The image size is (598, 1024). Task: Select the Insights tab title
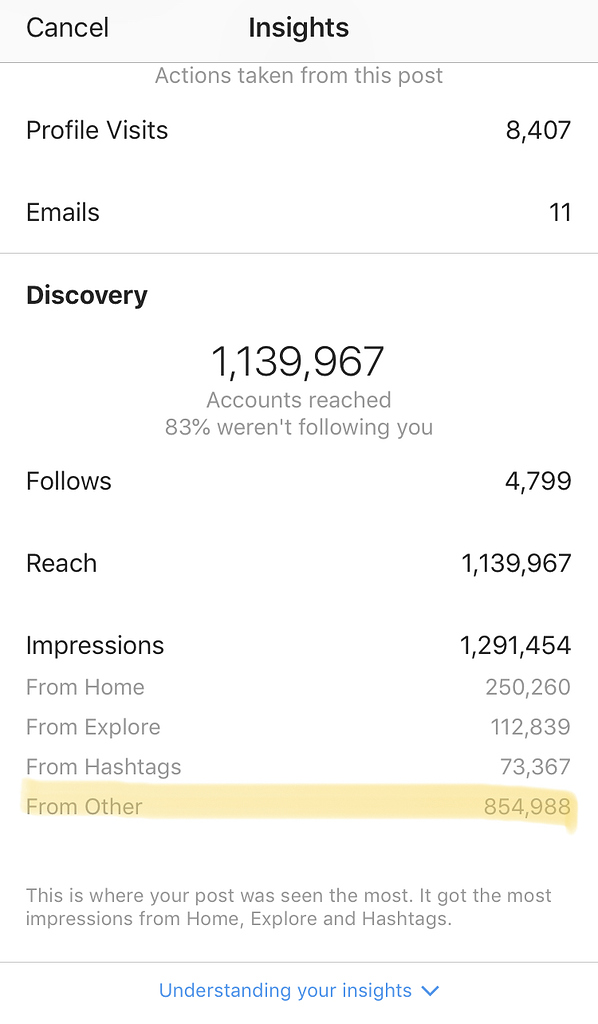(298, 28)
